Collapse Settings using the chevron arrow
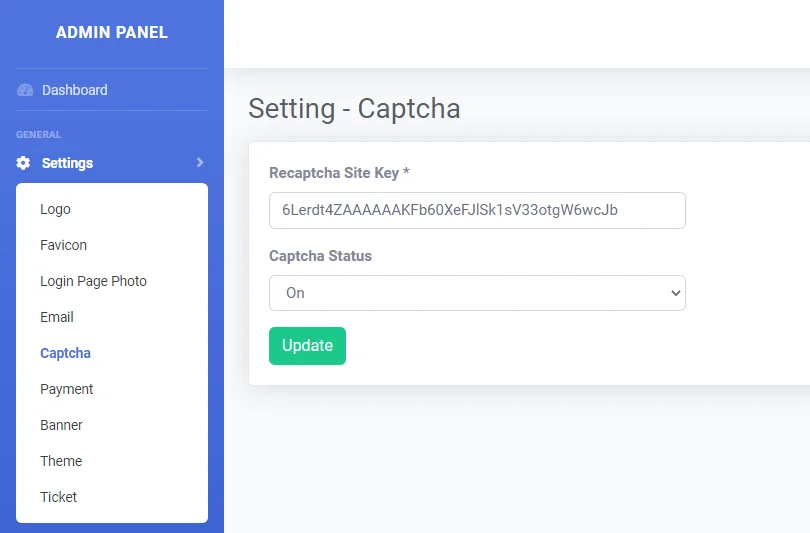Image resolution: width=810 pixels, height=533 pixels. (x=200, y=163)
